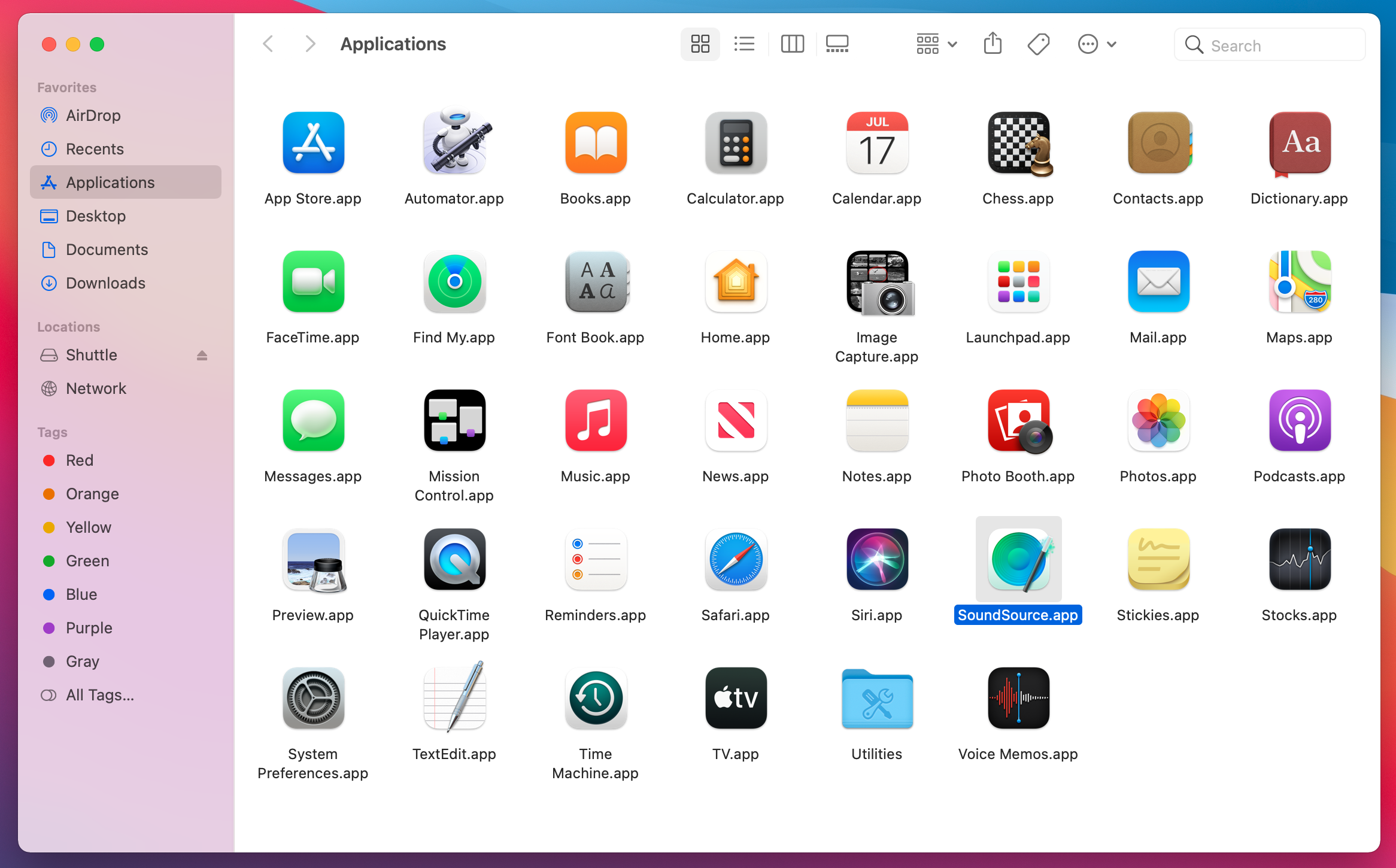The height and width of the screenshot is (868, 1396).
Task: Select the Mail app icon
Action: (1158, 281)
